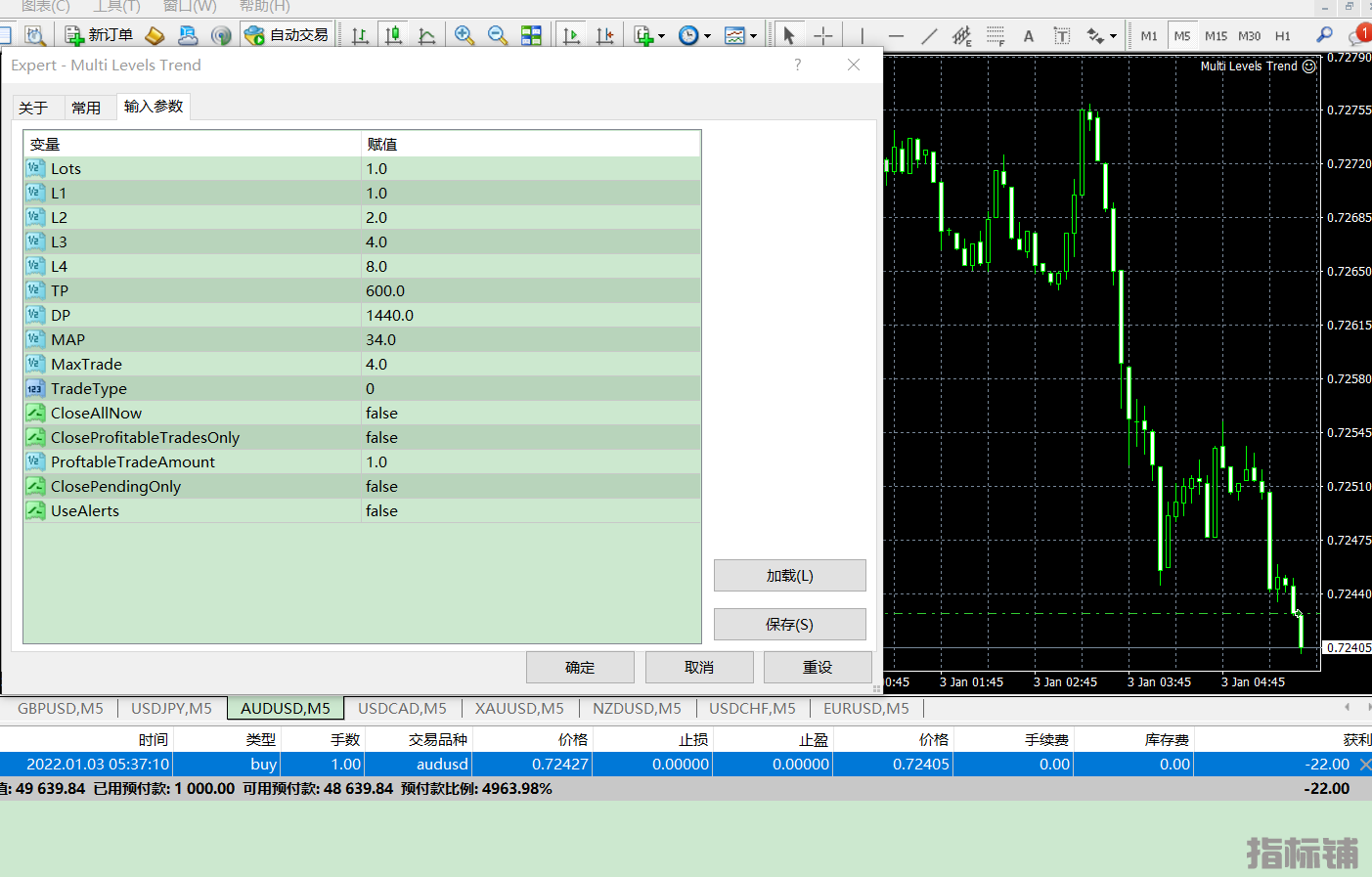Expand the periods dropdown arrow

tap(707, 36)
